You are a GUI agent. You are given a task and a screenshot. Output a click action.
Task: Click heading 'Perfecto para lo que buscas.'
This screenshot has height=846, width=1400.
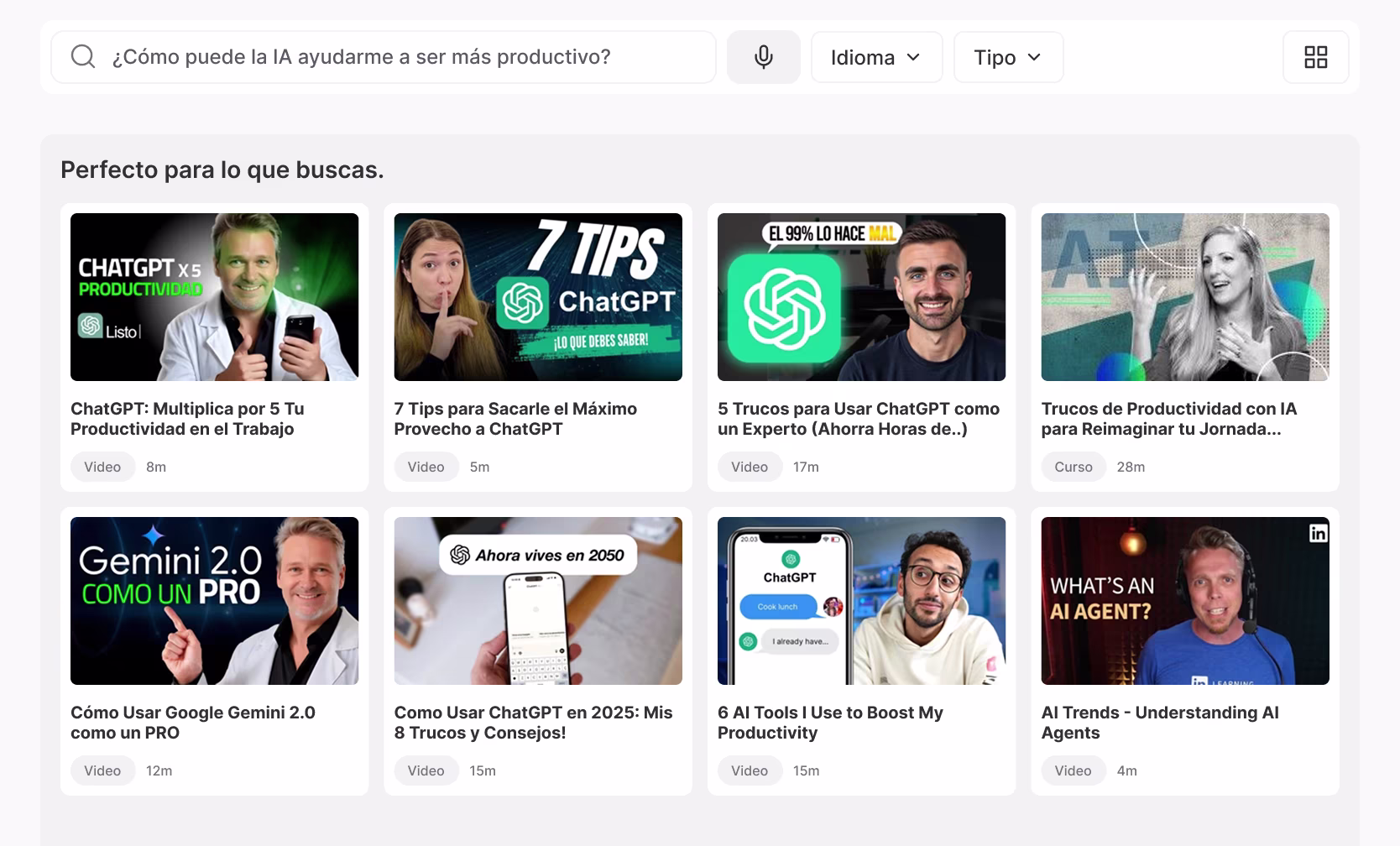tap(222, 170)
